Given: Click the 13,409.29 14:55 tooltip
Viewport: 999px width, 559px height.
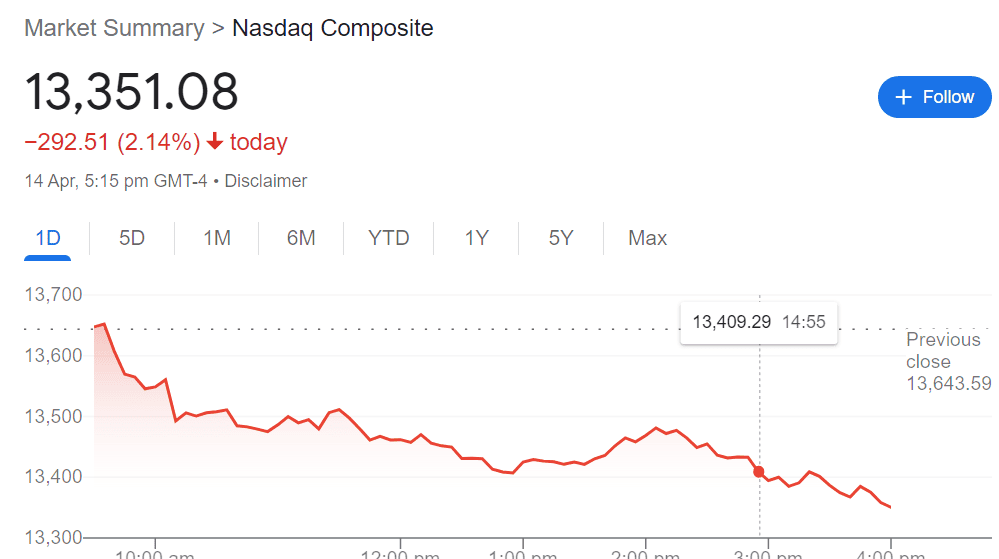Looking at the screenshot, I should click(x=759, y=322).
